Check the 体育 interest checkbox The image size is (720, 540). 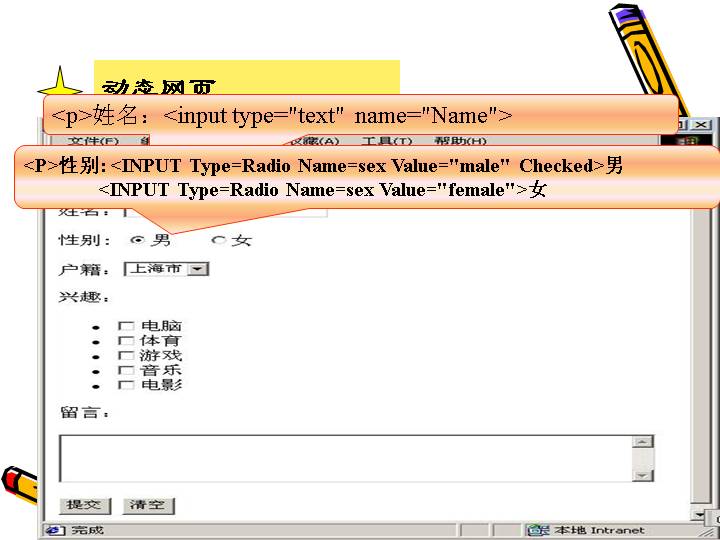(125, 341)
